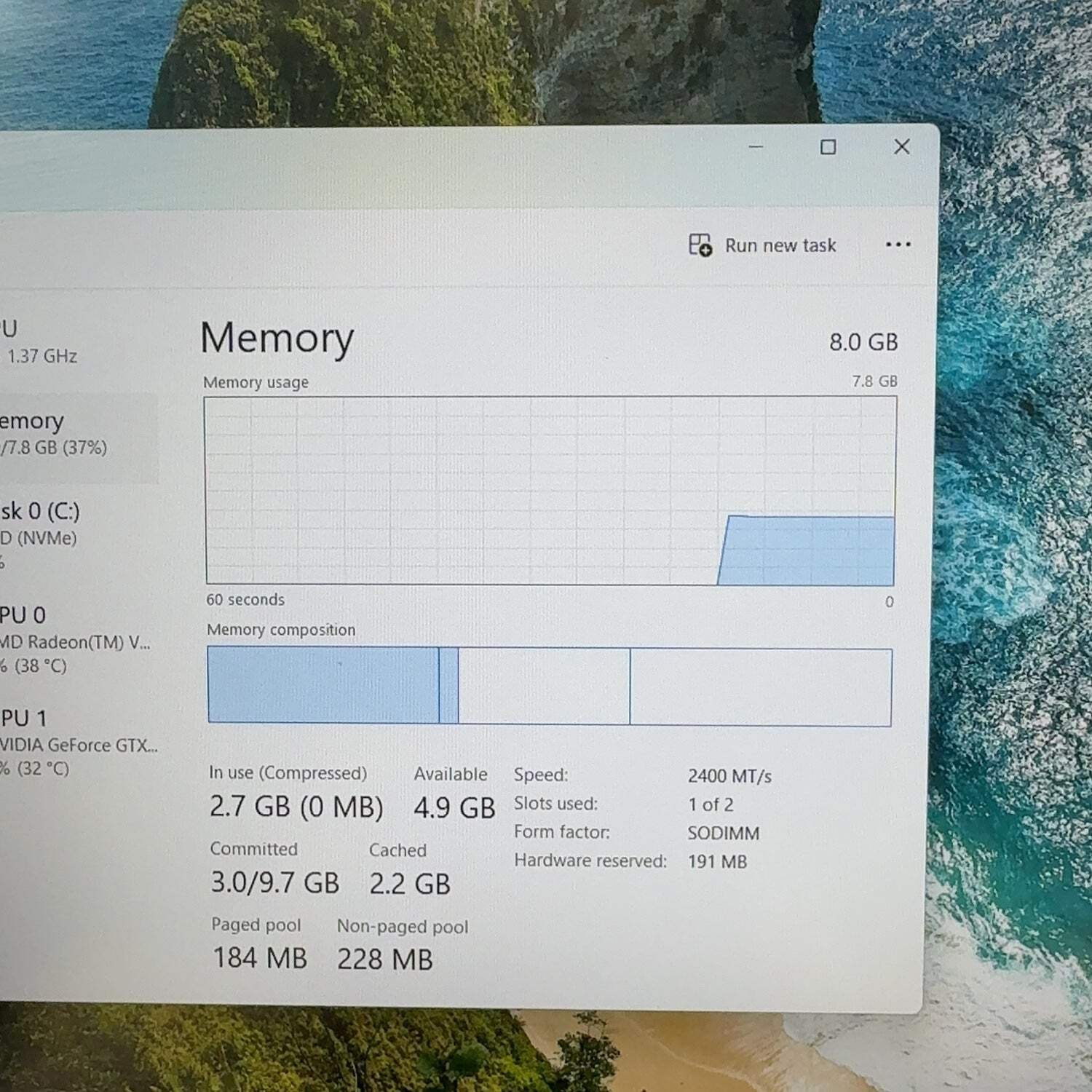This screenshot has width=1092, height=1092.
Task: Click the 228 MB non-paged pool value
Action: [x=385, y=960]
